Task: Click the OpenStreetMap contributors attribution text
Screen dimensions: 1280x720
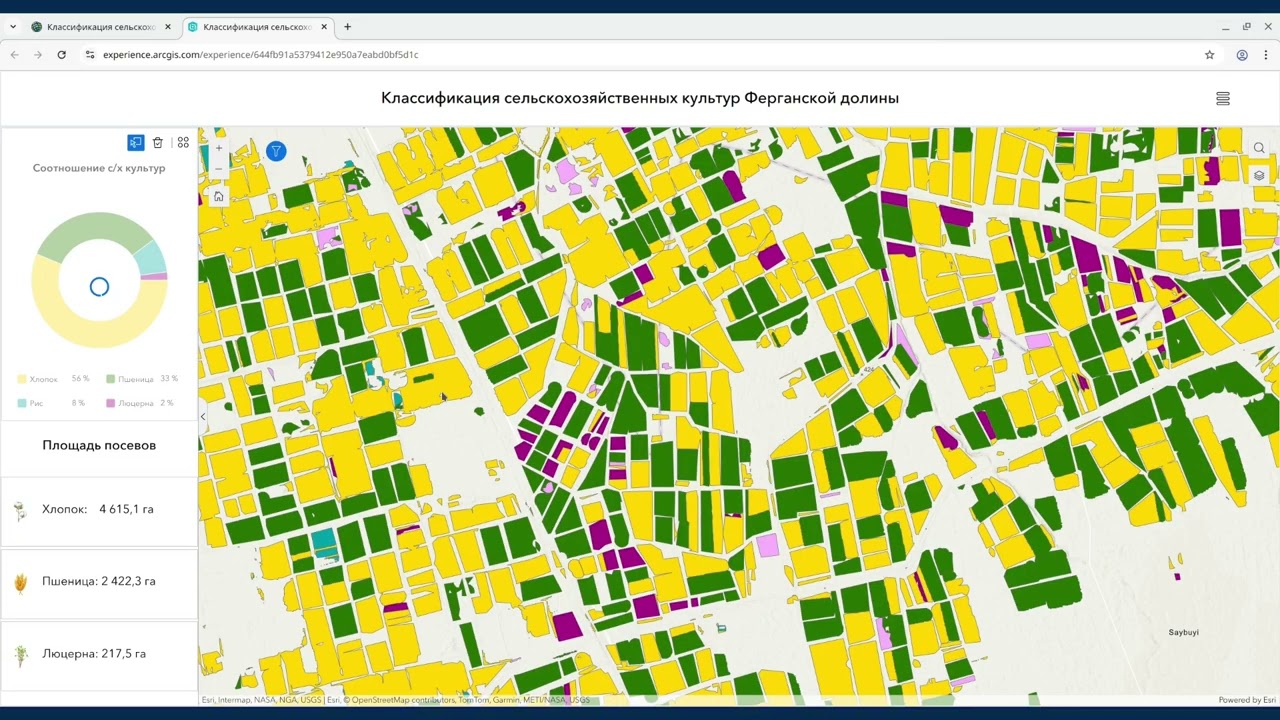Action: click(402, 700)
